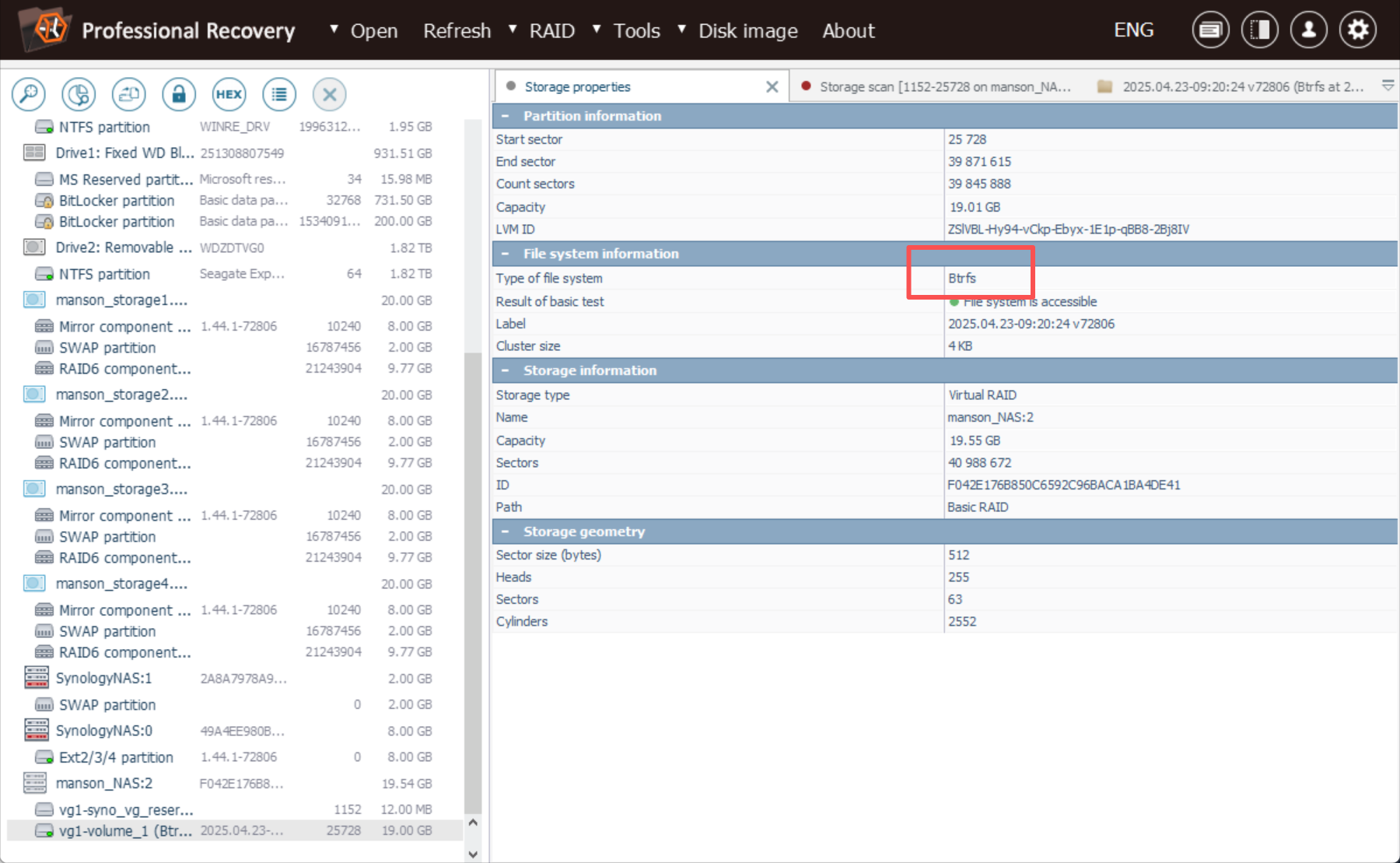Start a storage scan with the pie-chart icon
This screenshot has width=1400, height=863.
(79, 94)
